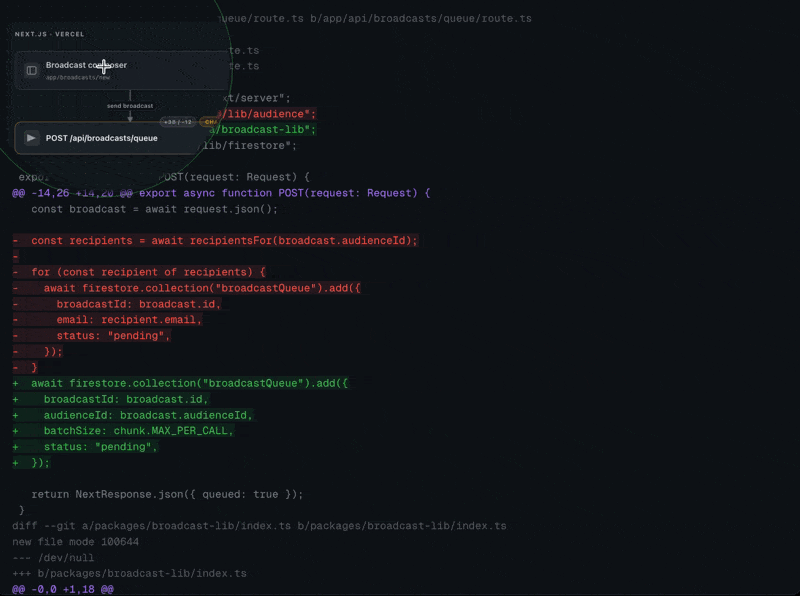
Task: Click the play icon on POST queue node
Action: (x=31, y=138)
